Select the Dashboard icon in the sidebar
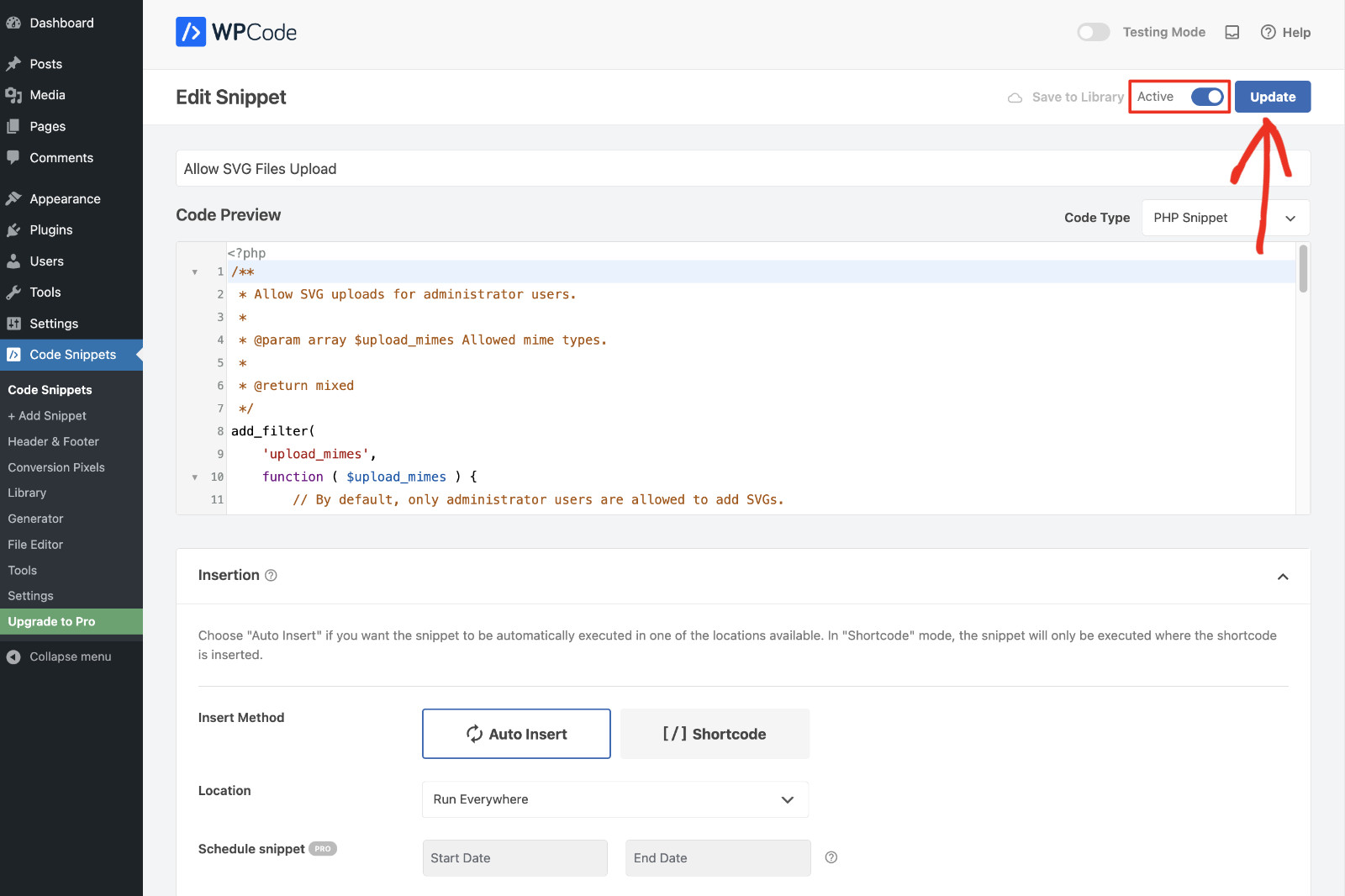 (14, 22)
